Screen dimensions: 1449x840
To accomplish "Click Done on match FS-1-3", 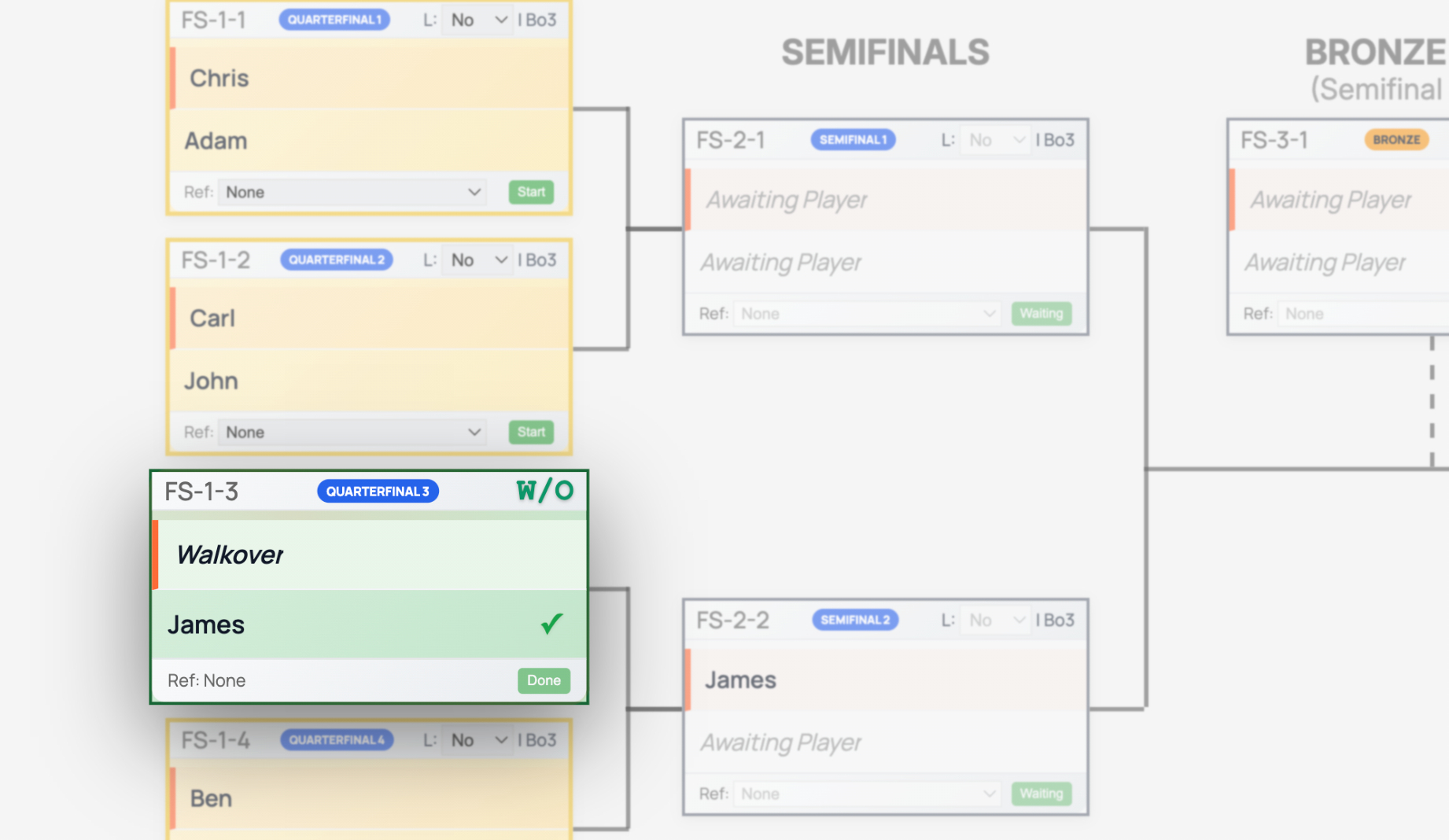I will click(543, 680).
